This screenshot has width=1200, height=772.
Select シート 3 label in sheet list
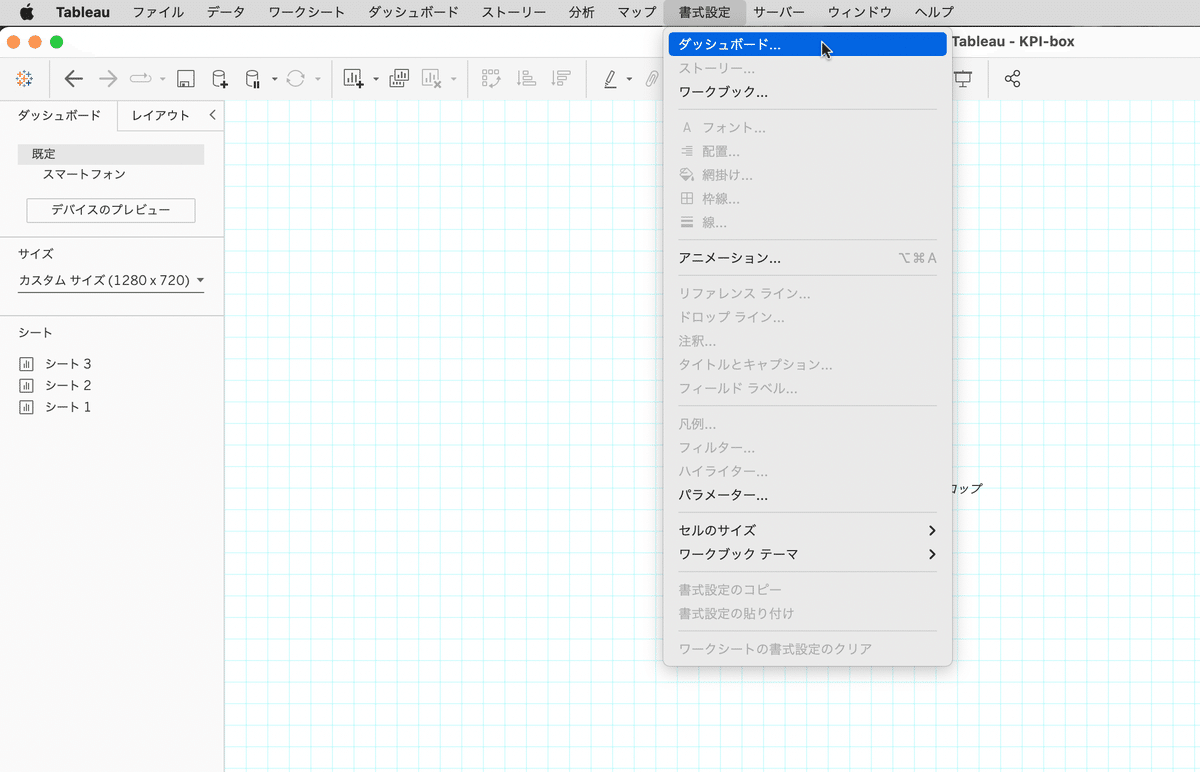click(68, 364)
